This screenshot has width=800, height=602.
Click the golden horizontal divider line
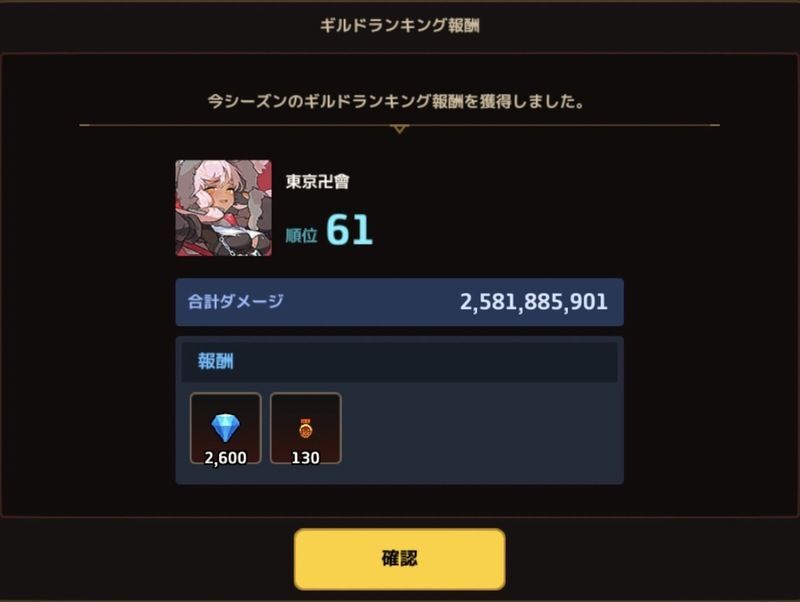399,125
